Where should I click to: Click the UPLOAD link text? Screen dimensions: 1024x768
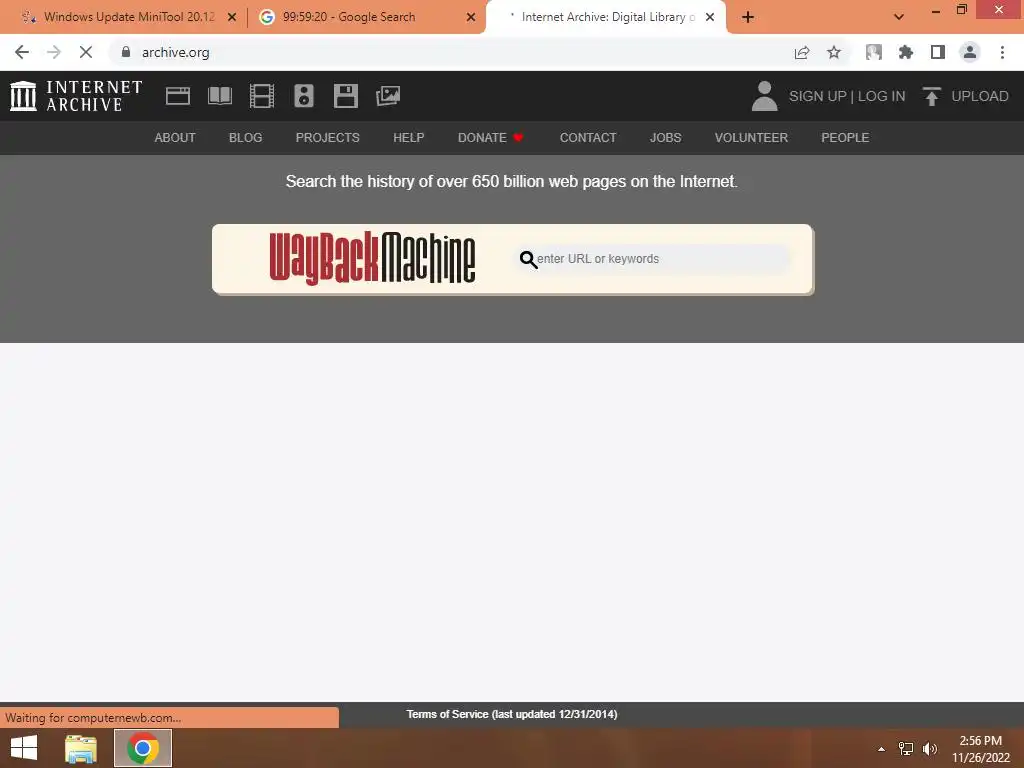coord(980,96)
